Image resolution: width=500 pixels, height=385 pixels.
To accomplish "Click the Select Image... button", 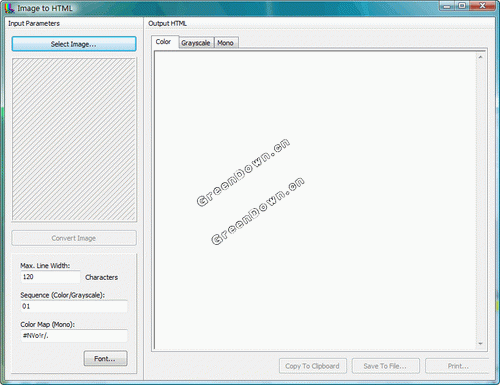I will tap(74, 44).
